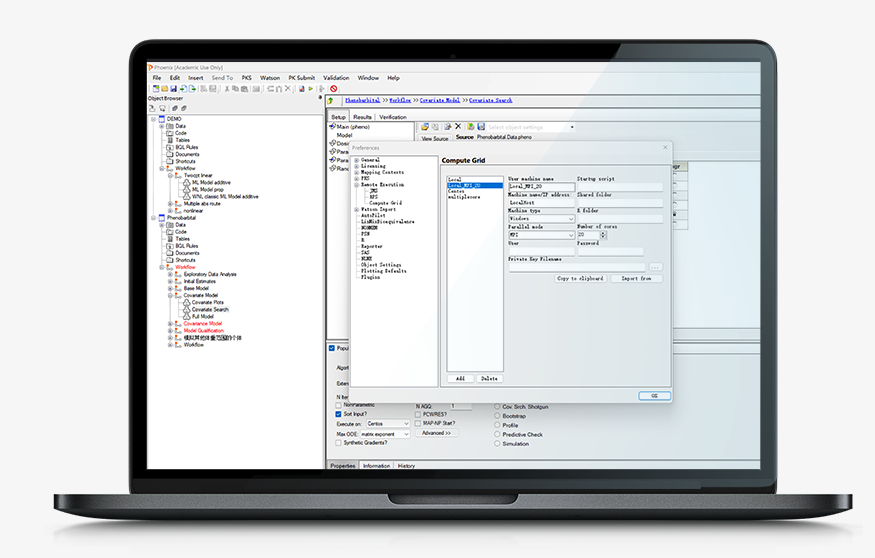Select the Bootstrap radio button

[498, 416]
